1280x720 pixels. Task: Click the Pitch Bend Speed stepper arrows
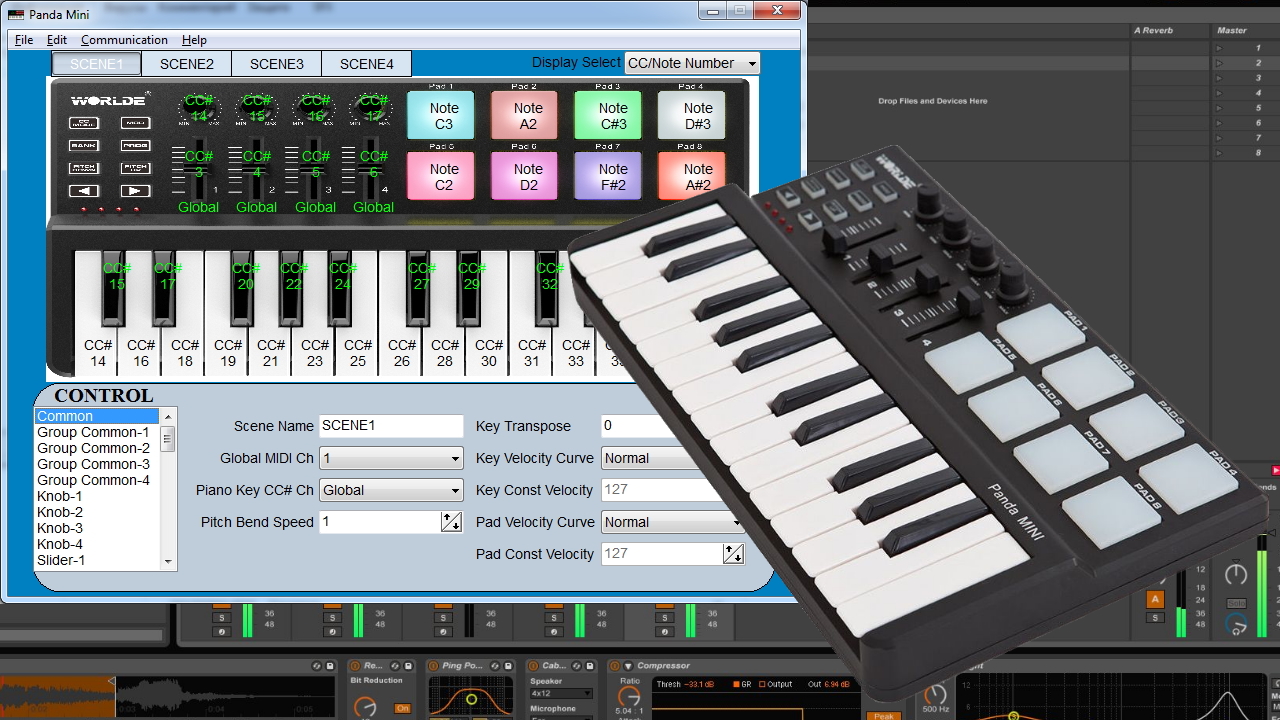point(452,522)
